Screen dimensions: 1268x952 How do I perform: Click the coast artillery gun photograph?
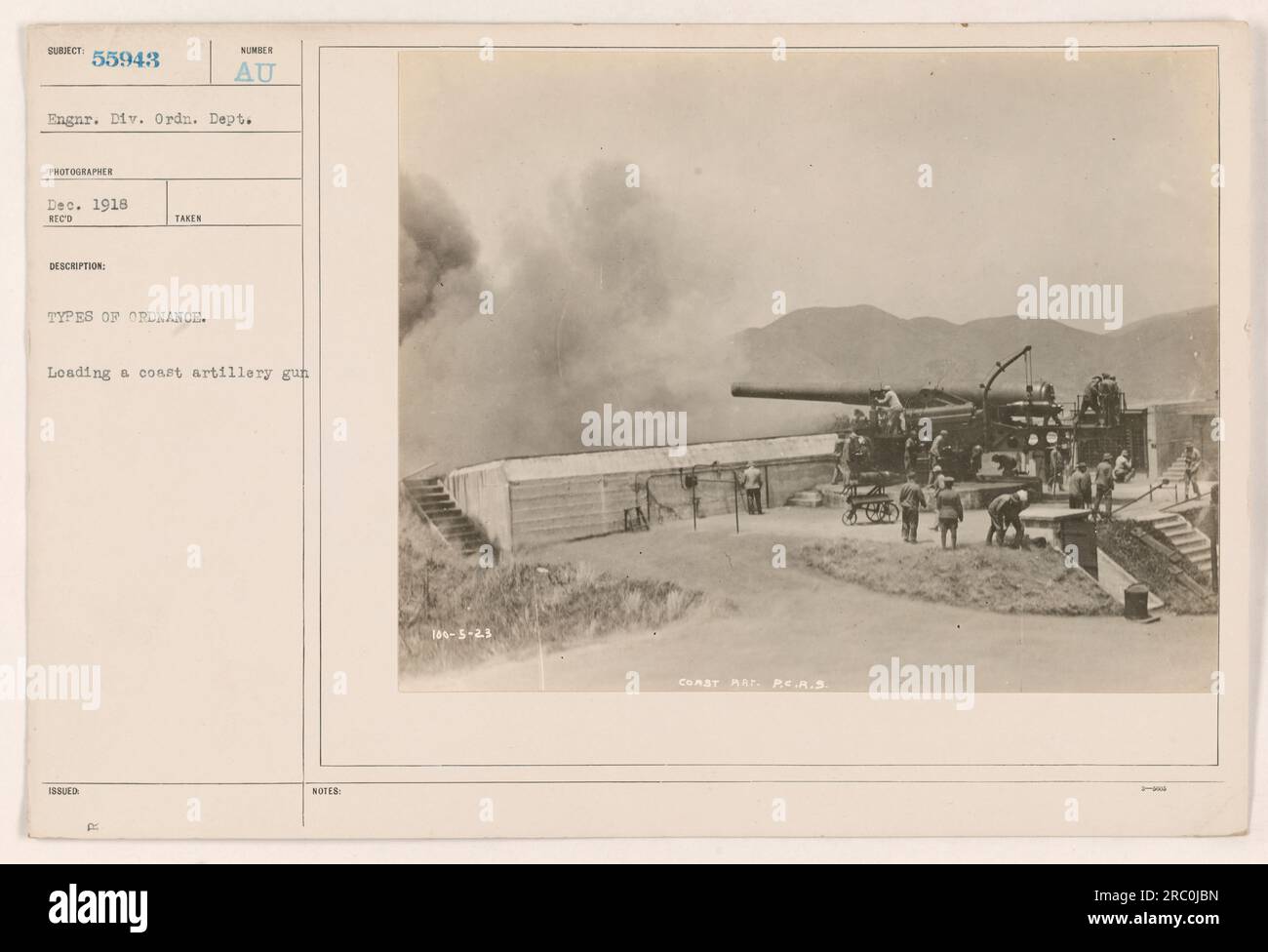pyautogui.click(x=808, y=372)
